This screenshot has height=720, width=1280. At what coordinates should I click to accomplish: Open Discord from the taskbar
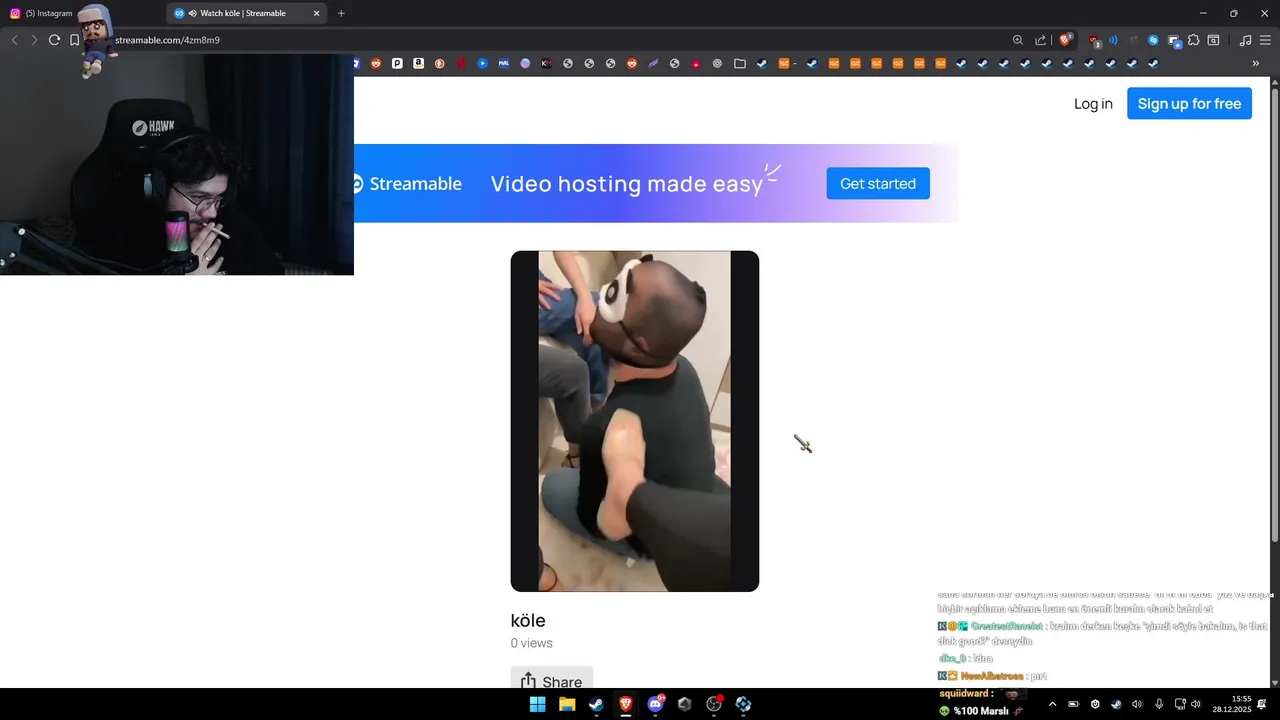click(x=656, y=704)
